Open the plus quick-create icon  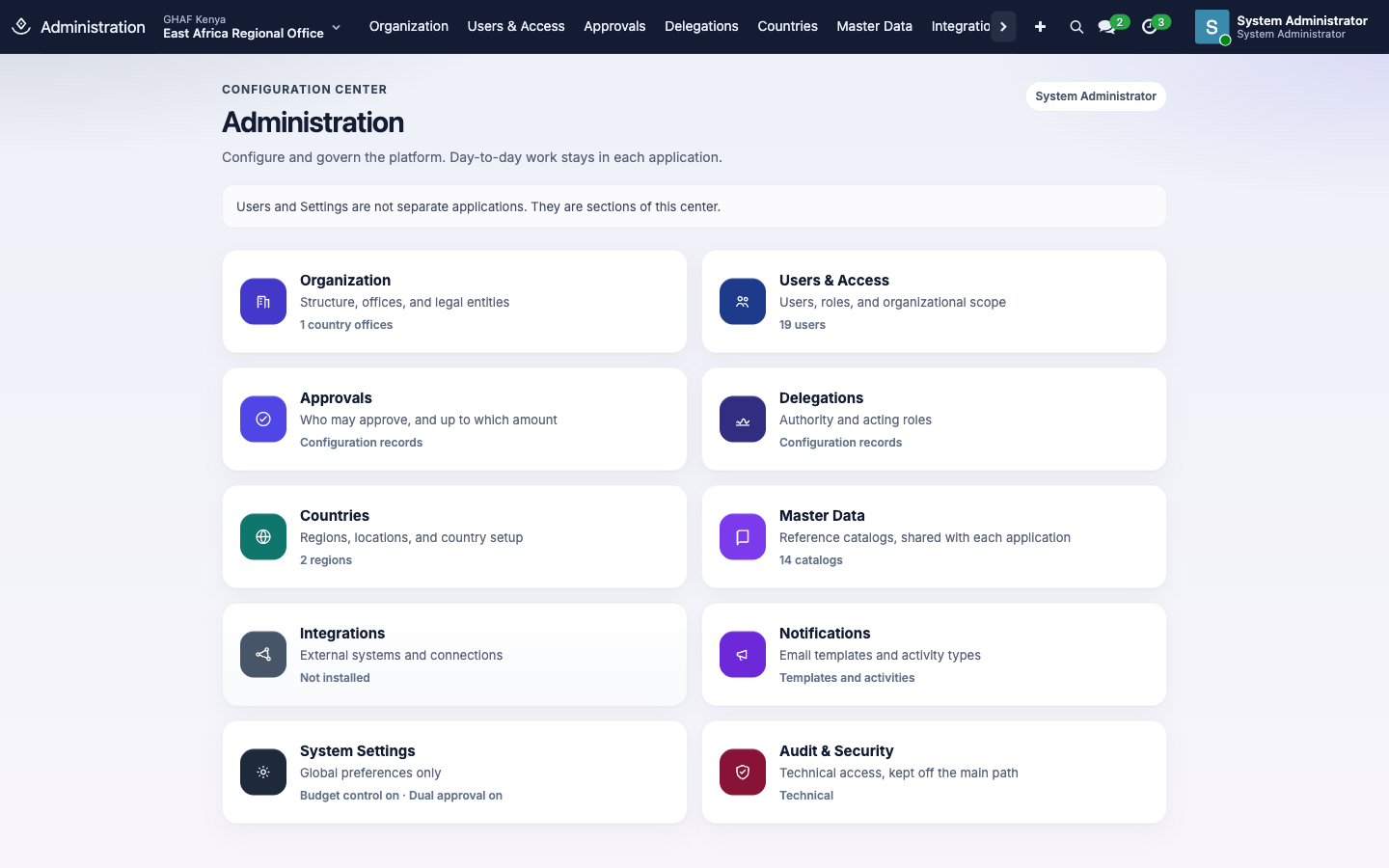[x=1040, y=27]
